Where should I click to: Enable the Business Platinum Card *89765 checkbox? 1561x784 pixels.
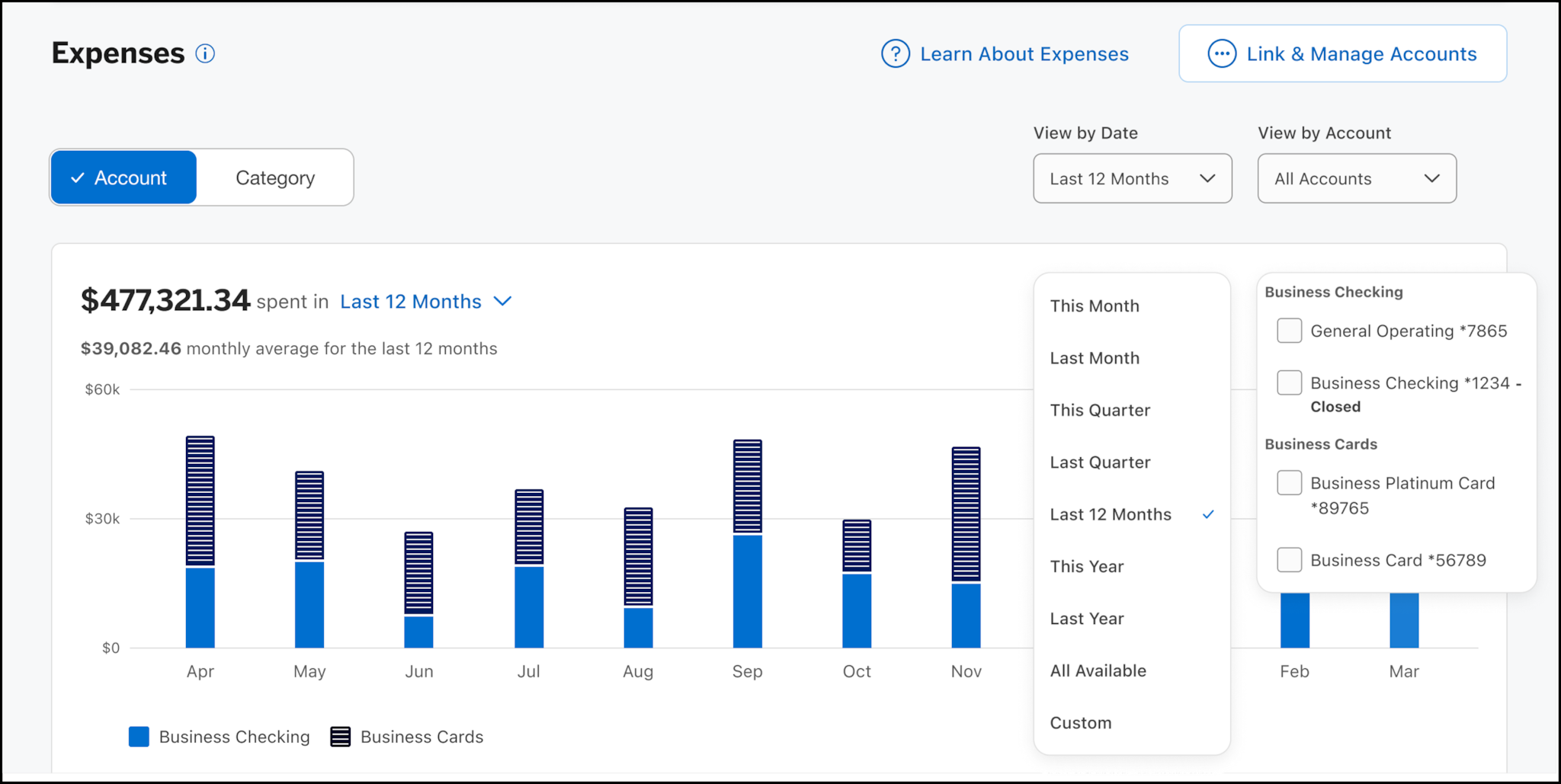point(1289,482)
